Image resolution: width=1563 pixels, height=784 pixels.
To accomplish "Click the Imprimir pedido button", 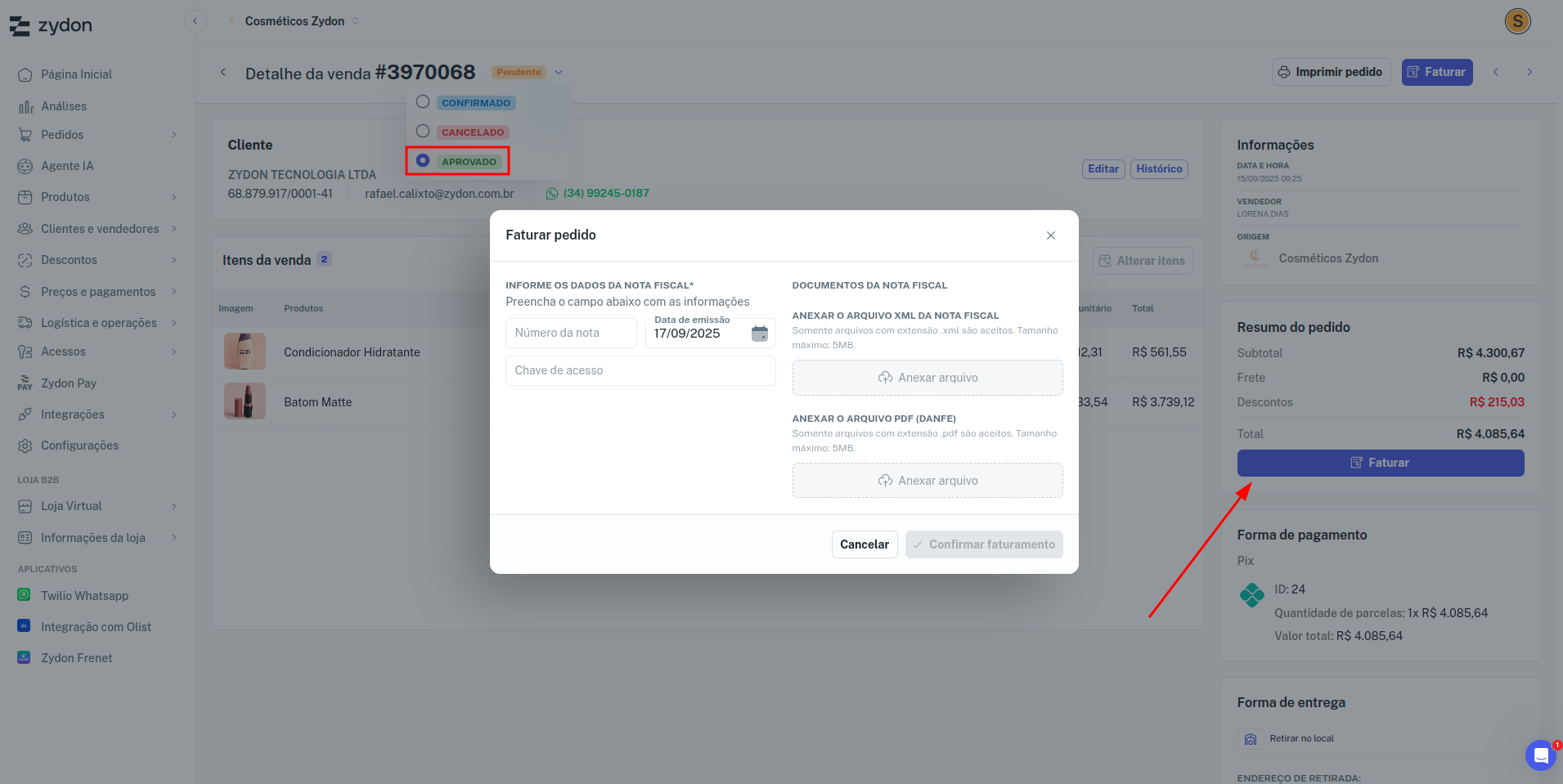I will [1331, 72].
